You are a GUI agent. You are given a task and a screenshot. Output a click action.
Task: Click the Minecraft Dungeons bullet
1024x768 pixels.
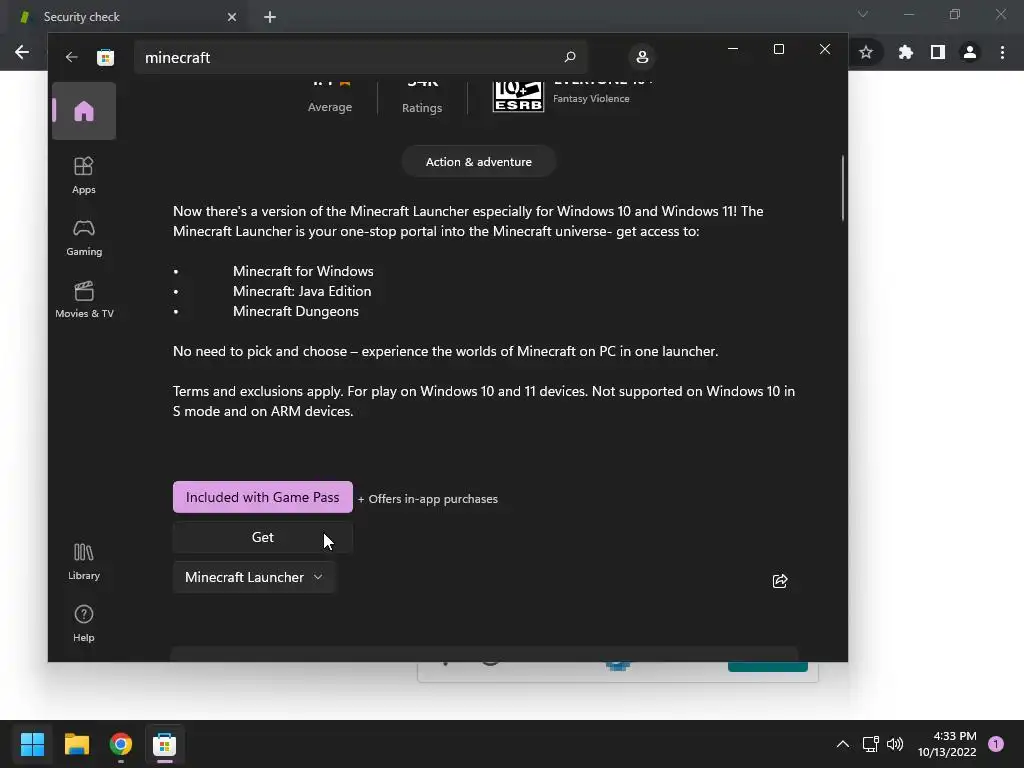tap(296, 312)
